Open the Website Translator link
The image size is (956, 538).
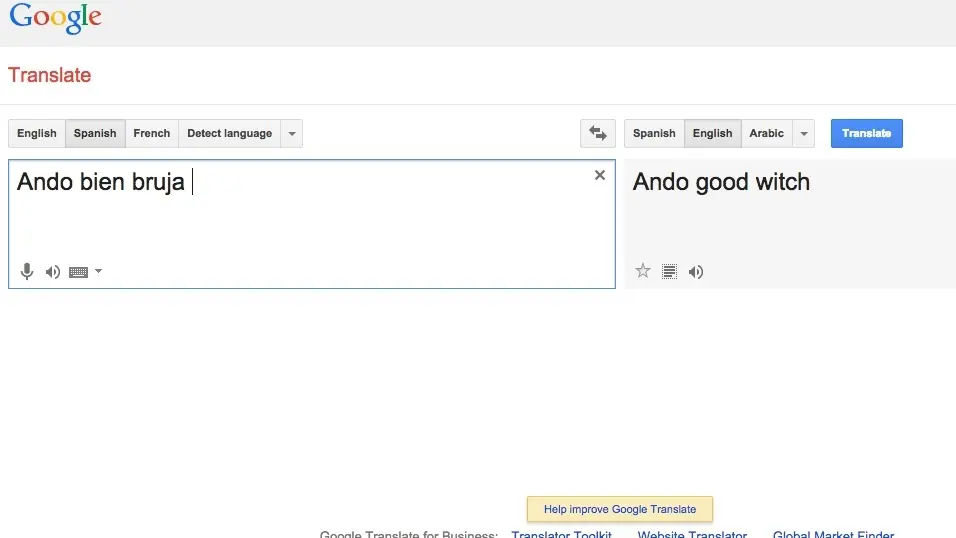tap(692, 534)
